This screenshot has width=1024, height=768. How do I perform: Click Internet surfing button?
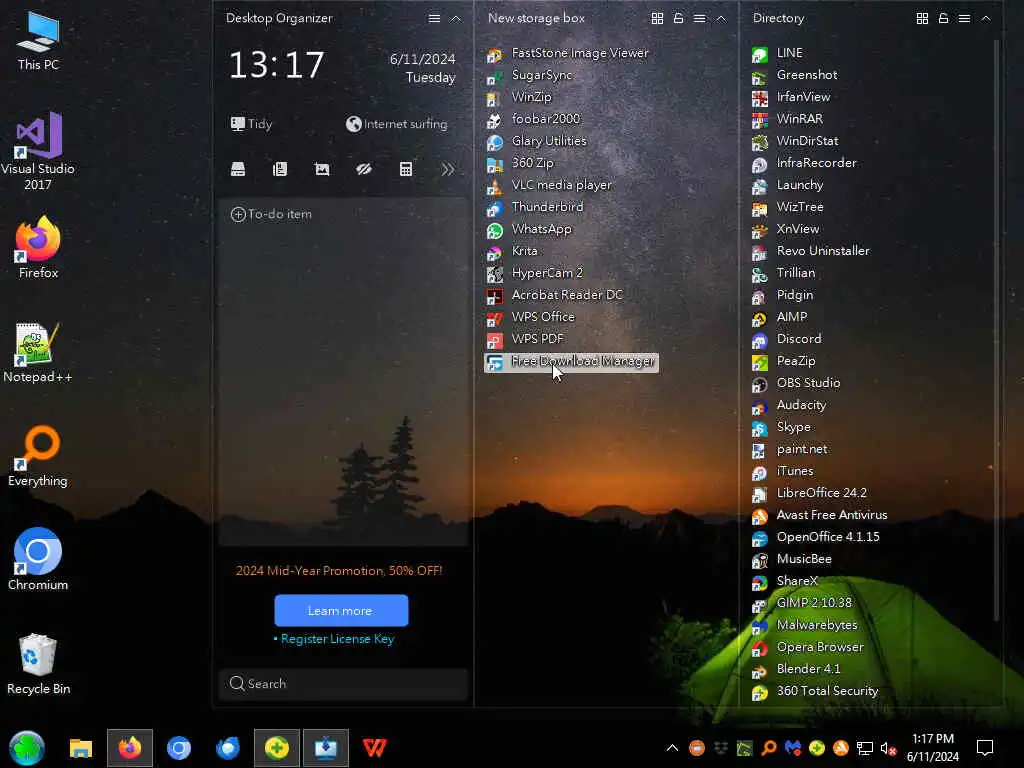pos(397,124)
